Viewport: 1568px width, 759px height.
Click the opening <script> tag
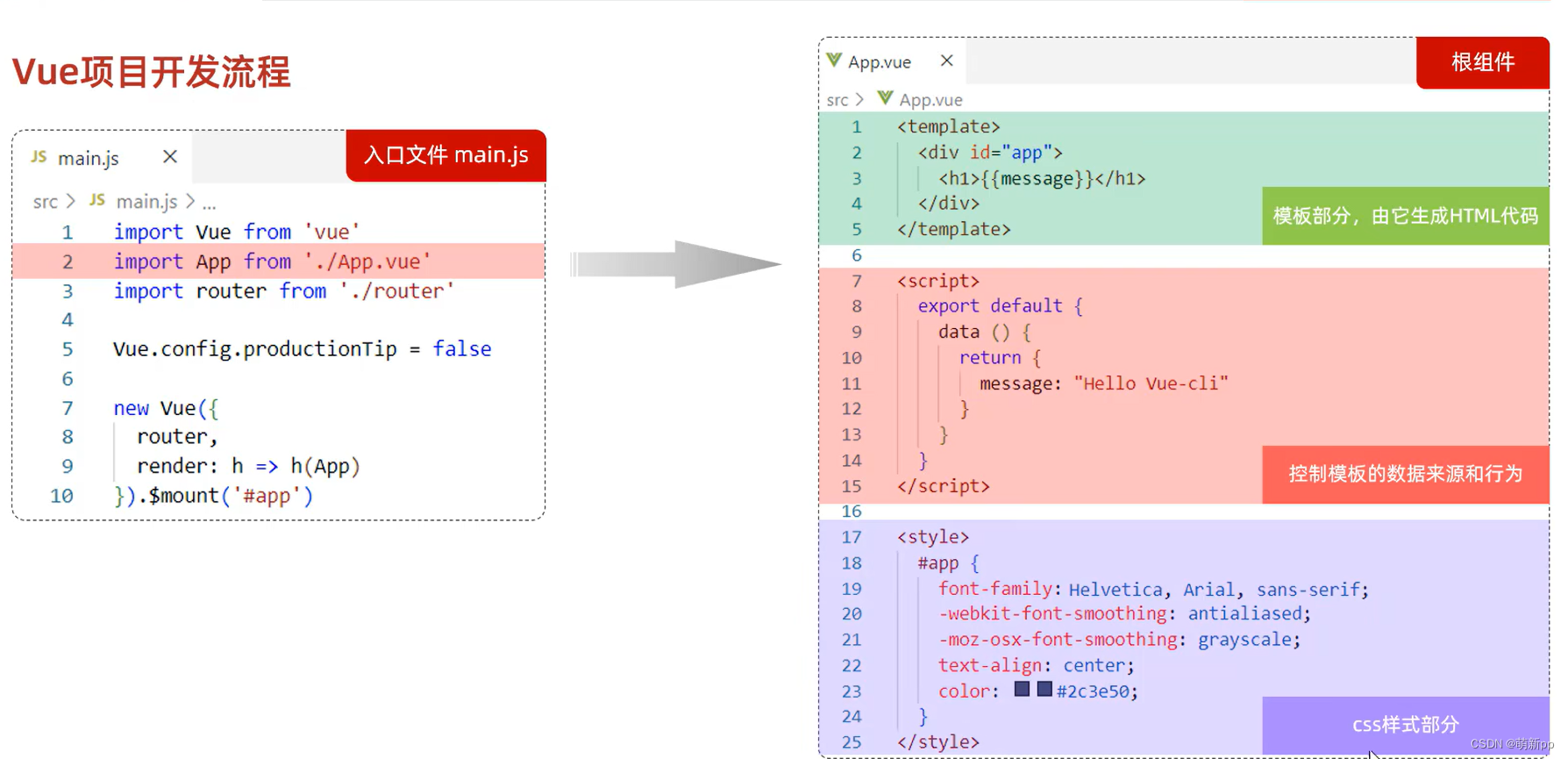[x=937, y=281]
